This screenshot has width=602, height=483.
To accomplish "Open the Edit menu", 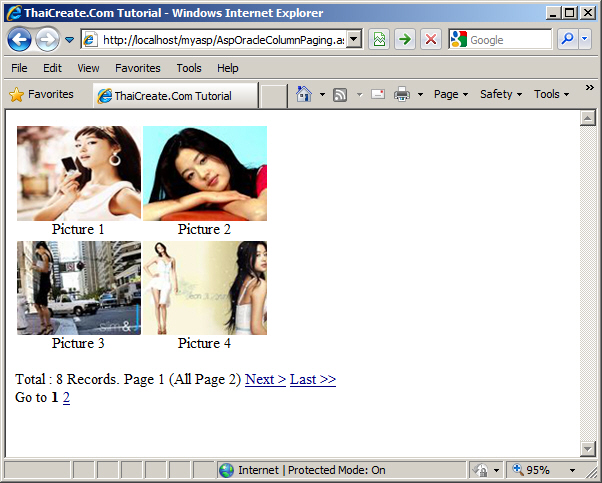I will pos(52,68).
